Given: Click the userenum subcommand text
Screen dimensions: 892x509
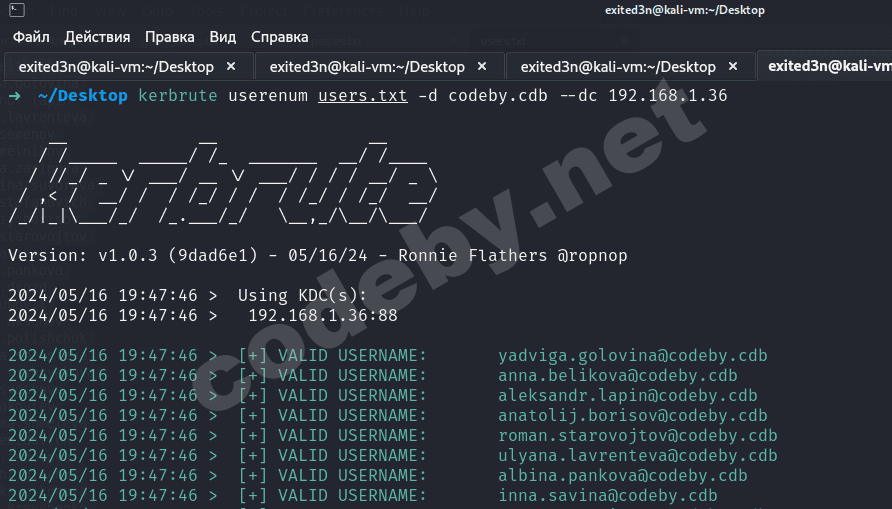Looking at the screenshot, I should (267, 96).
